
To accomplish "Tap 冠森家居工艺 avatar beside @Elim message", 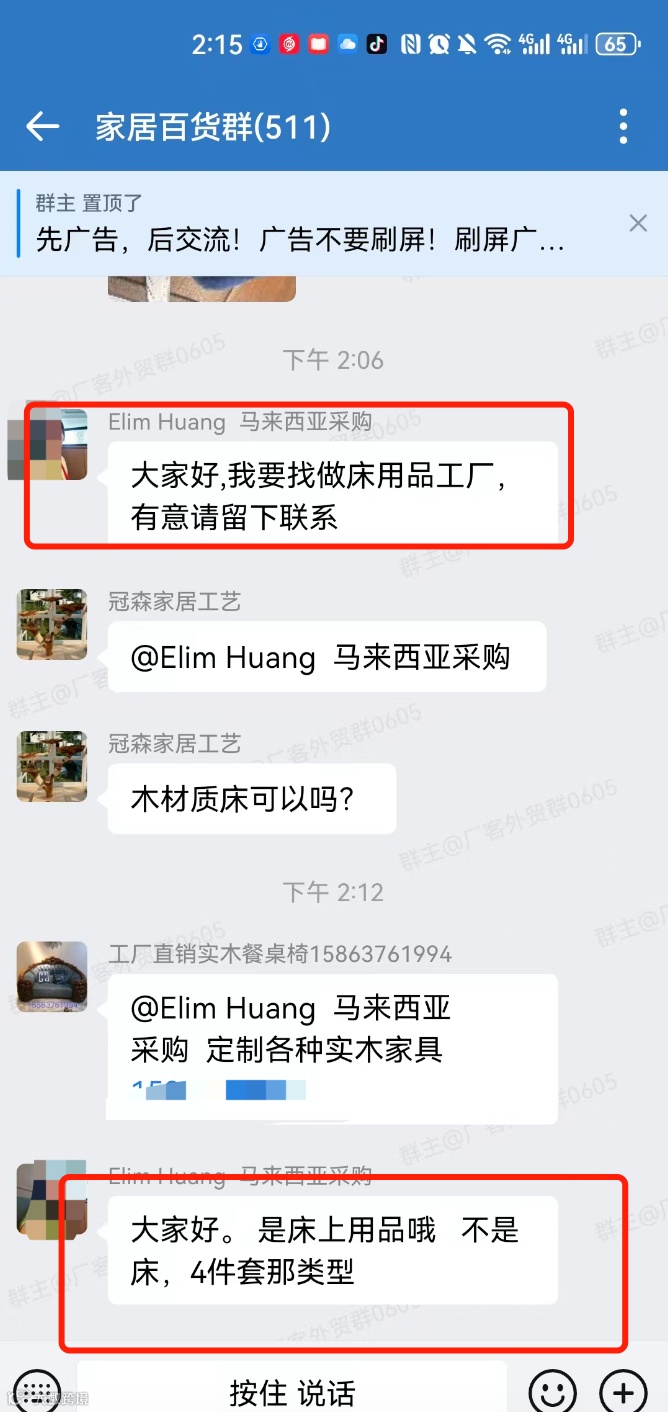I will tap(52, 624).
